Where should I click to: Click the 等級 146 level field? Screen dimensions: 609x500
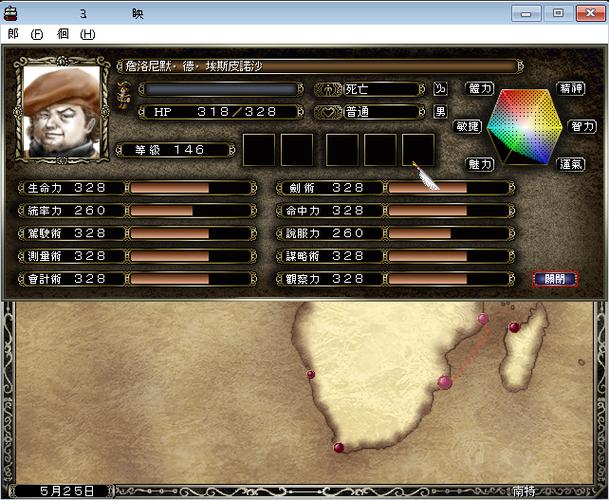[176, 150]
